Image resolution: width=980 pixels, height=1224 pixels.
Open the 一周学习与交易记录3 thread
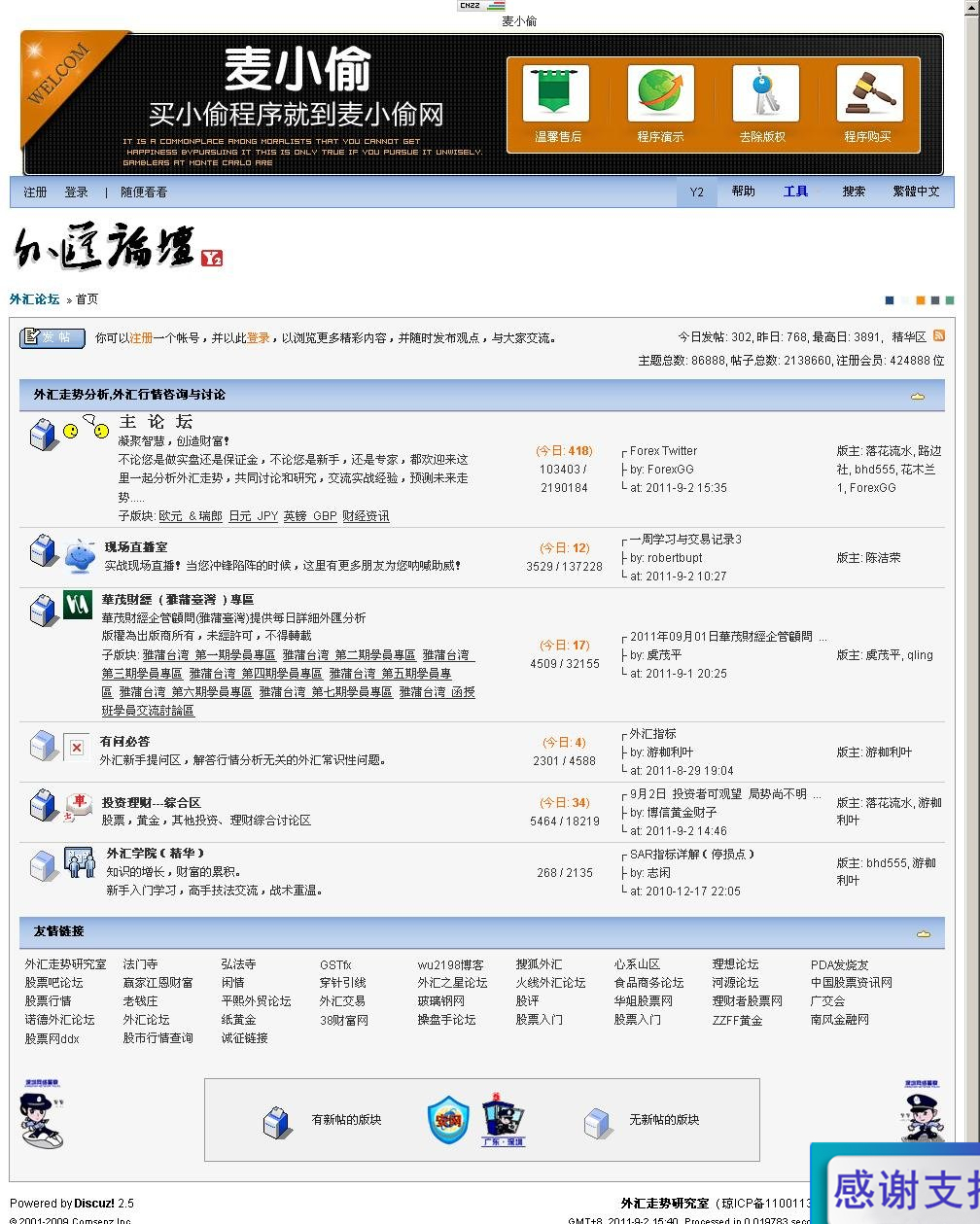click(685, 540)
